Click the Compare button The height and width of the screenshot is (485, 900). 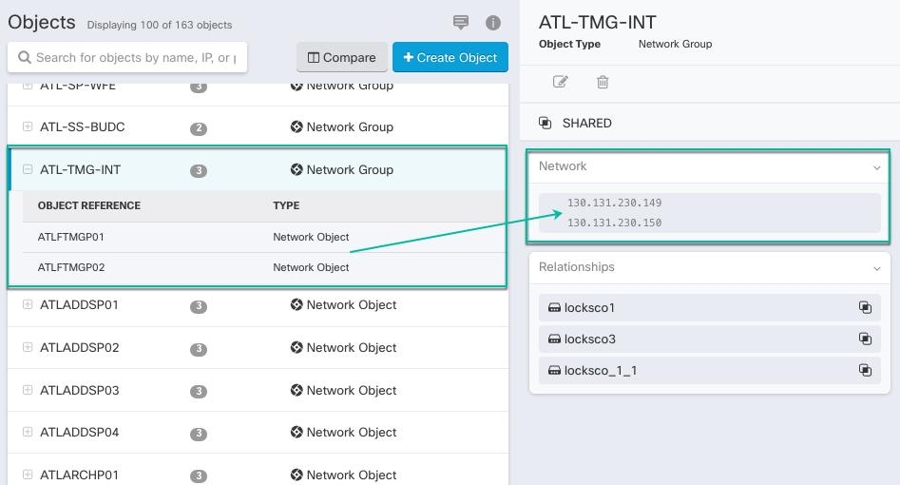[x=342, y=58]
